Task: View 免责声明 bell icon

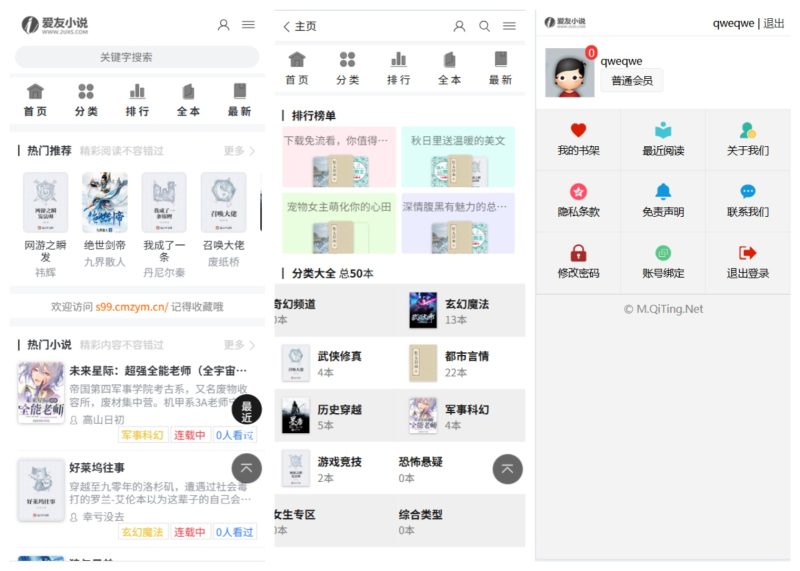Action: 663,192
